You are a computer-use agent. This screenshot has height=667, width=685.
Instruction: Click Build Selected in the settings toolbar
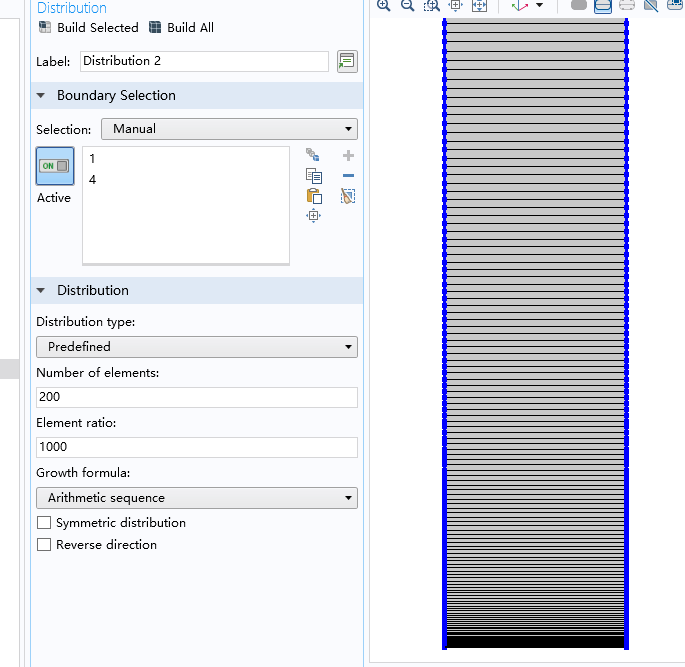point(89,28)
